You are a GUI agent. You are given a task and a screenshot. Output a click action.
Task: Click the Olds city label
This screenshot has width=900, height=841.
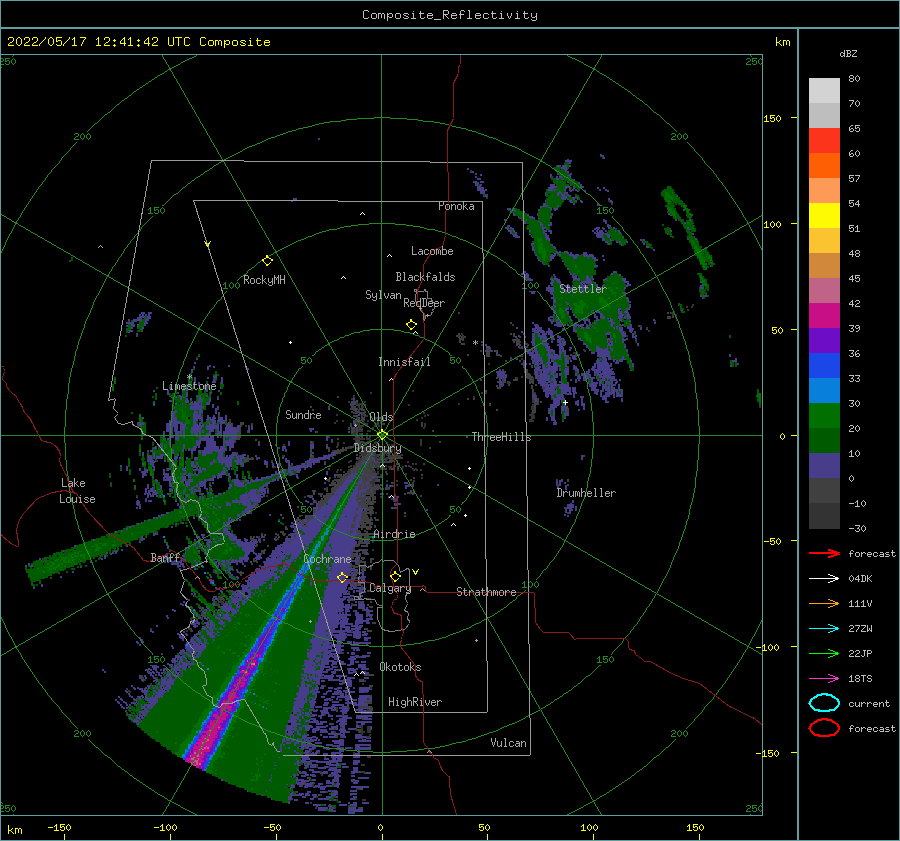coord(381,417)
